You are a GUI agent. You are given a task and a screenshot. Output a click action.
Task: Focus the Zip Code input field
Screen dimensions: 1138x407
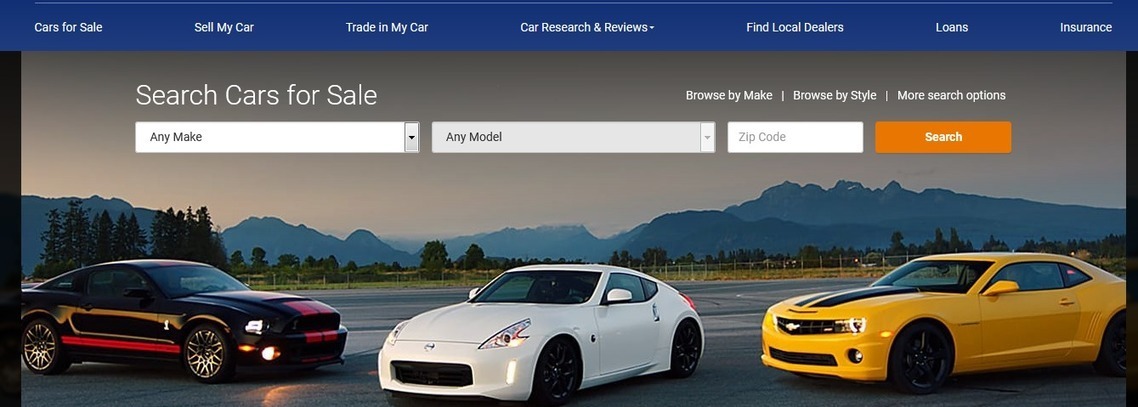(795, 137)
